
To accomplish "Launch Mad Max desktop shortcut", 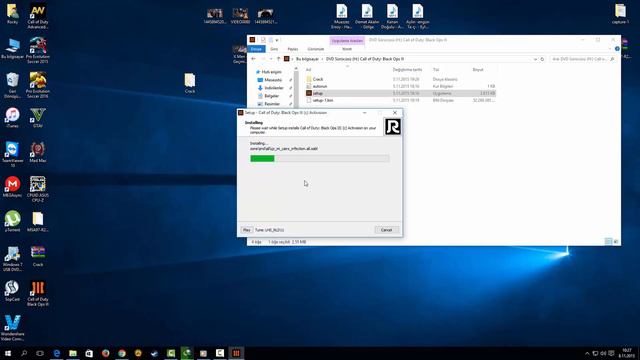I will 38,152.
